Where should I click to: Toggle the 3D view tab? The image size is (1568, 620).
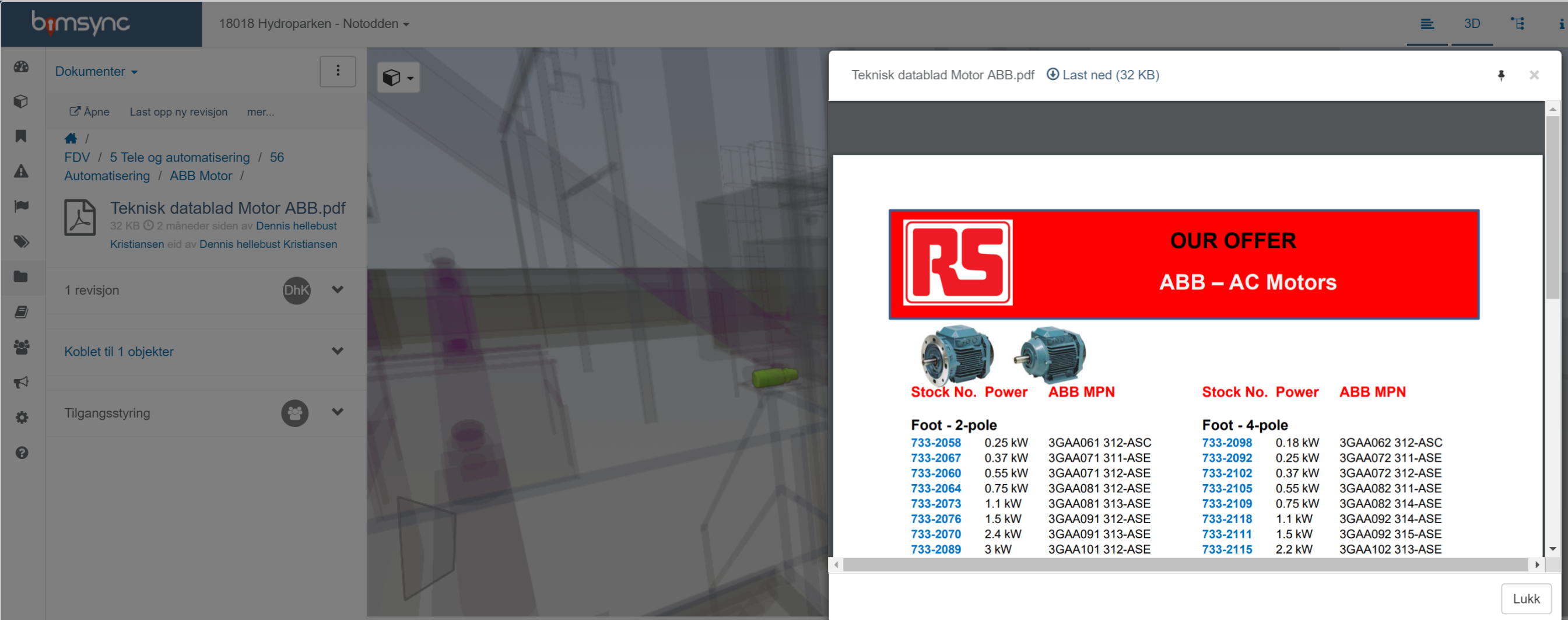click(1471, 24)
